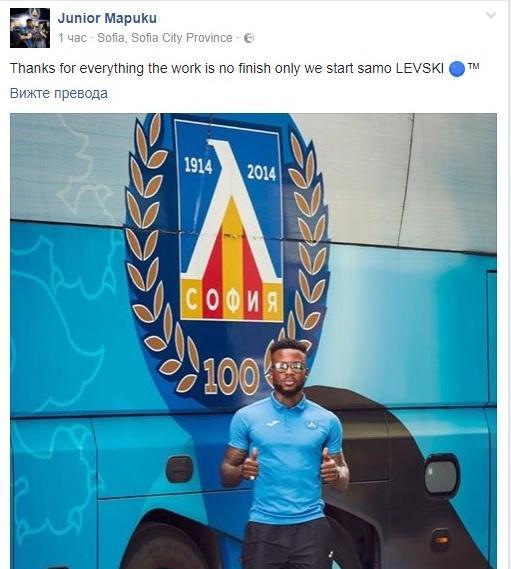511x569 pixels.
Task: Click the 'СОФИЯ' banner on the crest
Action: click(x=232, y=300)
